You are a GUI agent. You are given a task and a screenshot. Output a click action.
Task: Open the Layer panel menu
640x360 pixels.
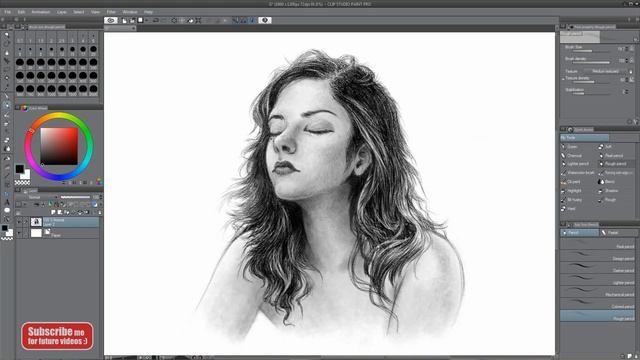click(18, 190)
